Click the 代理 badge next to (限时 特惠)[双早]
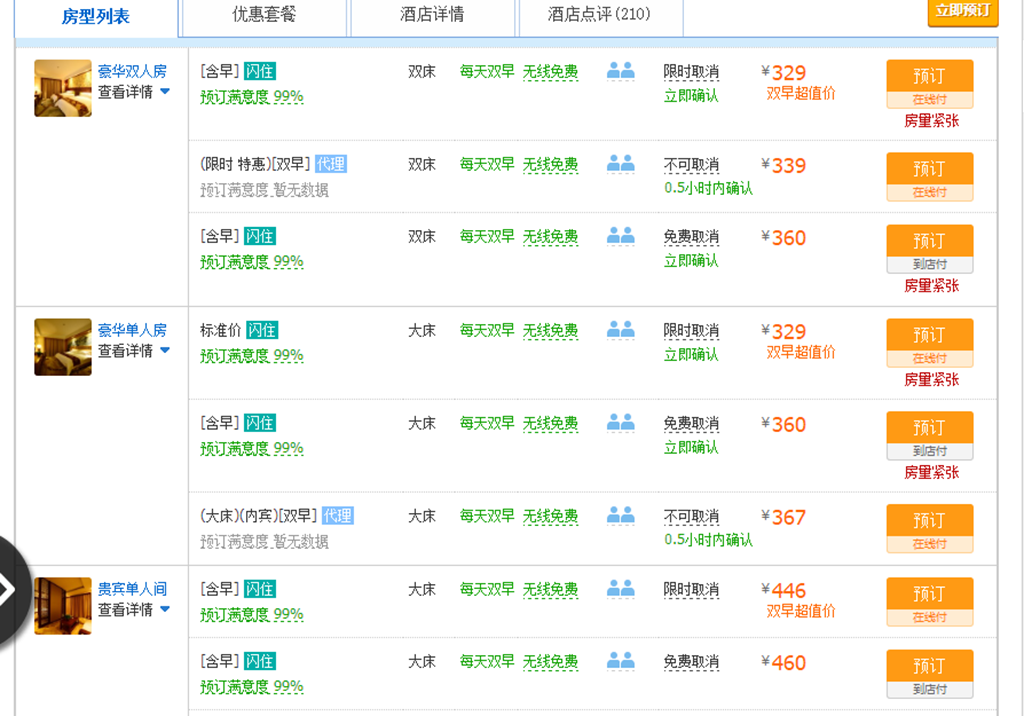Image resolution: width=1024 pixels, height=716 pixels. pos(331,164)
